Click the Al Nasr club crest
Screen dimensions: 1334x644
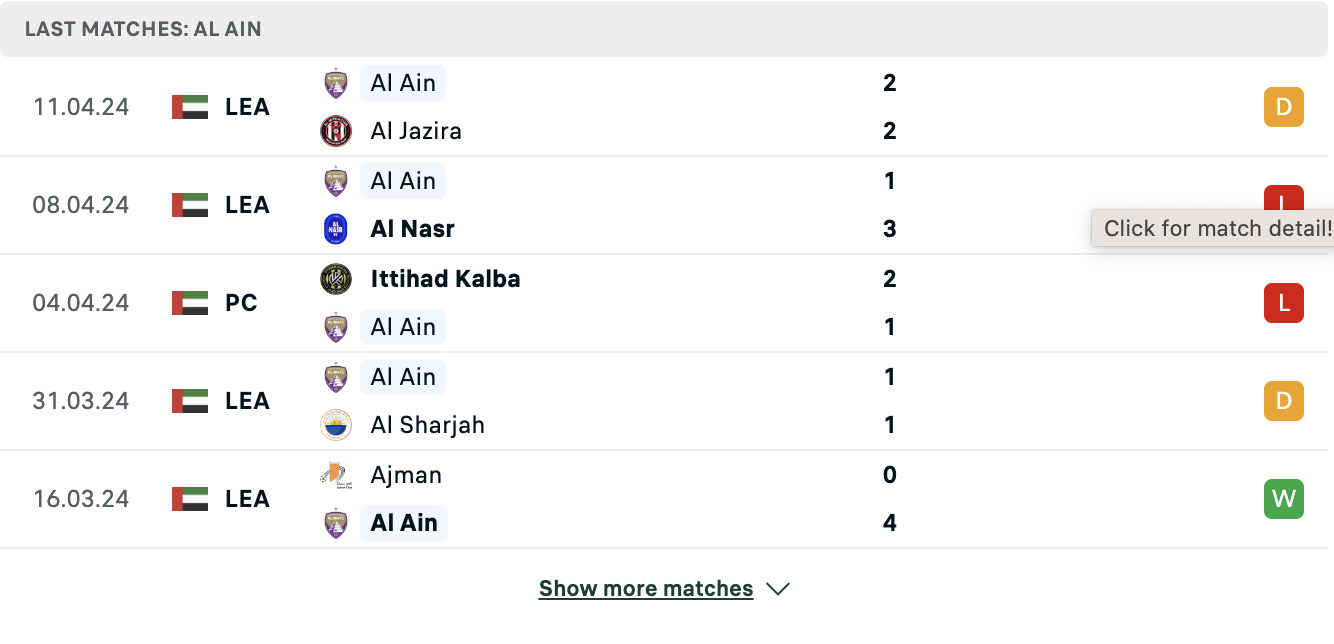coord(336,229)
